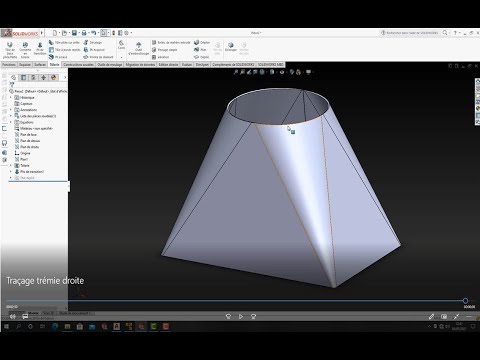This screenshot has width=480, height=360.
Task: Open the Outils de moulage tab
Action: pos(110,65)
